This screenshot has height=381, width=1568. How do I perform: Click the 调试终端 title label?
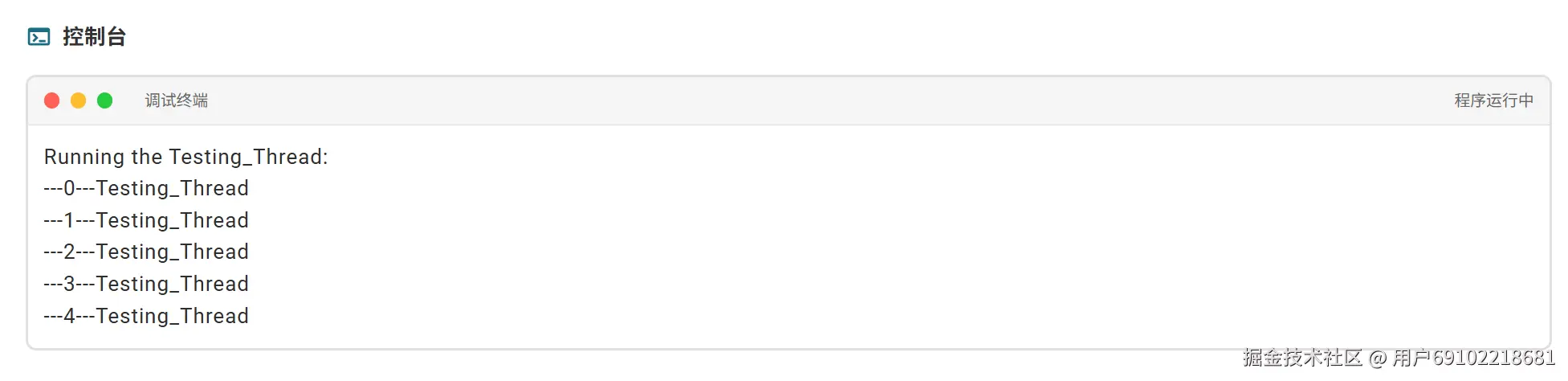tap(177, 100)
